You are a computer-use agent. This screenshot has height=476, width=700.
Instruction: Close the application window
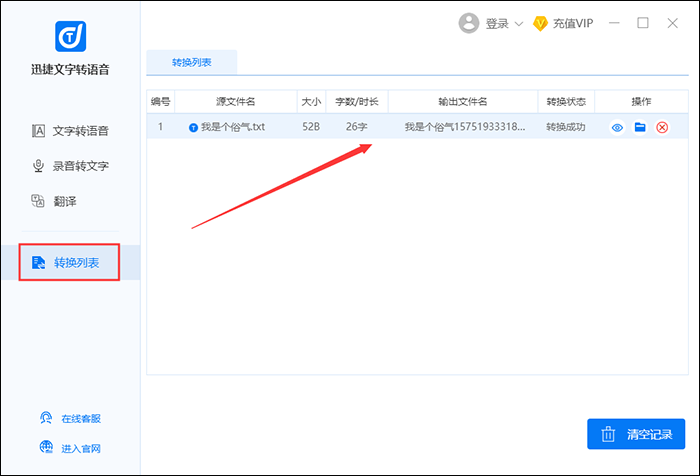(672, 23)
